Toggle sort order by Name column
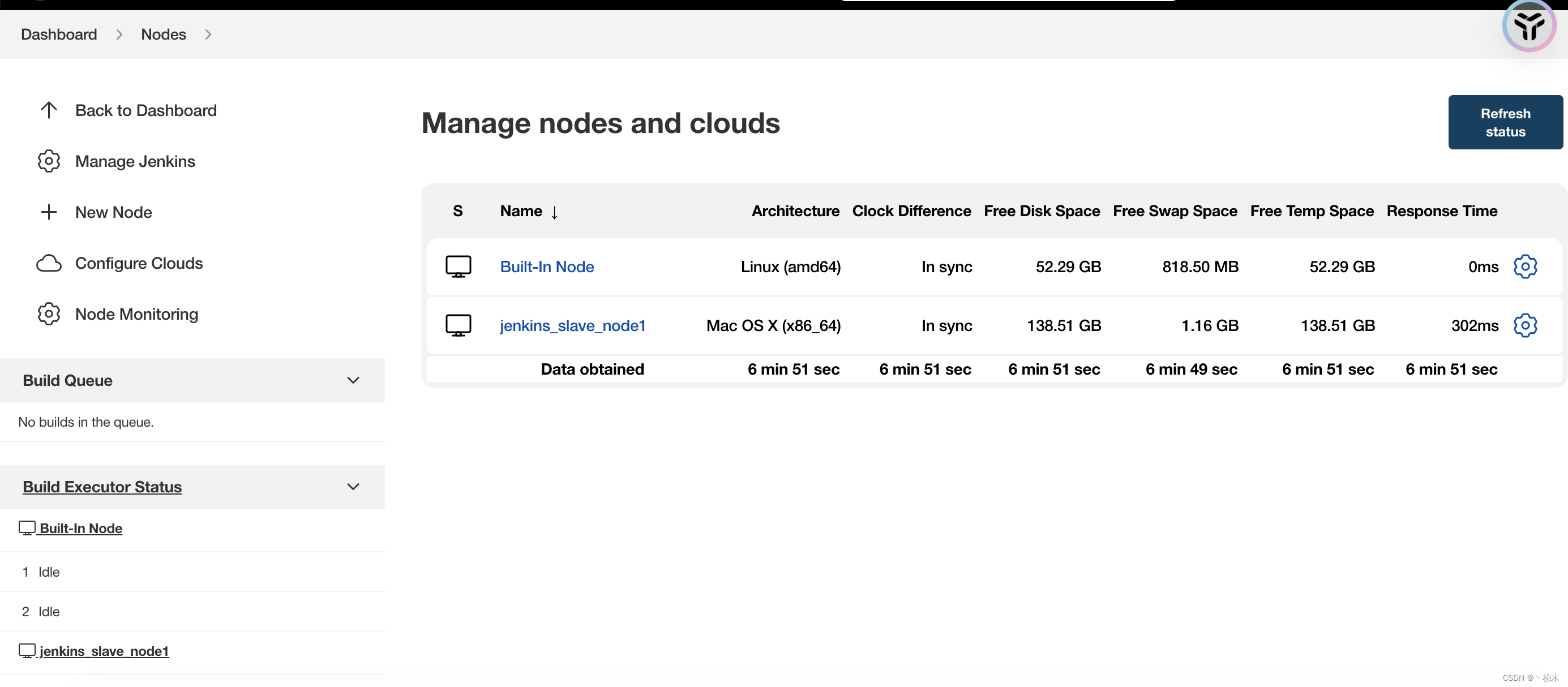 click(x=529, y=211)
